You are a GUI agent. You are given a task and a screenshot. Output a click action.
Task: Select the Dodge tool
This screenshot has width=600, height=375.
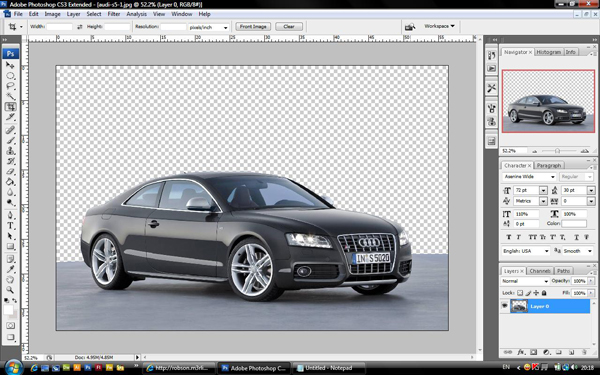[x=10, y=202]
